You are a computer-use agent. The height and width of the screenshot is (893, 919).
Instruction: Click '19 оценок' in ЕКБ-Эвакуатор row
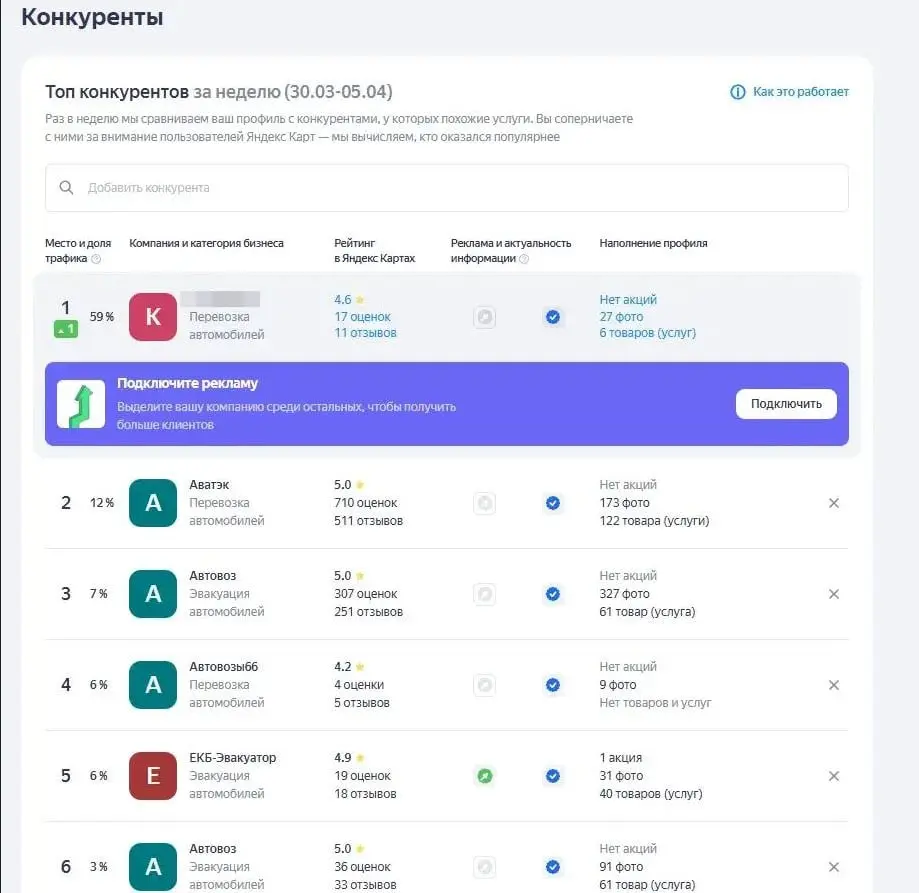click(x=362, y=776)
